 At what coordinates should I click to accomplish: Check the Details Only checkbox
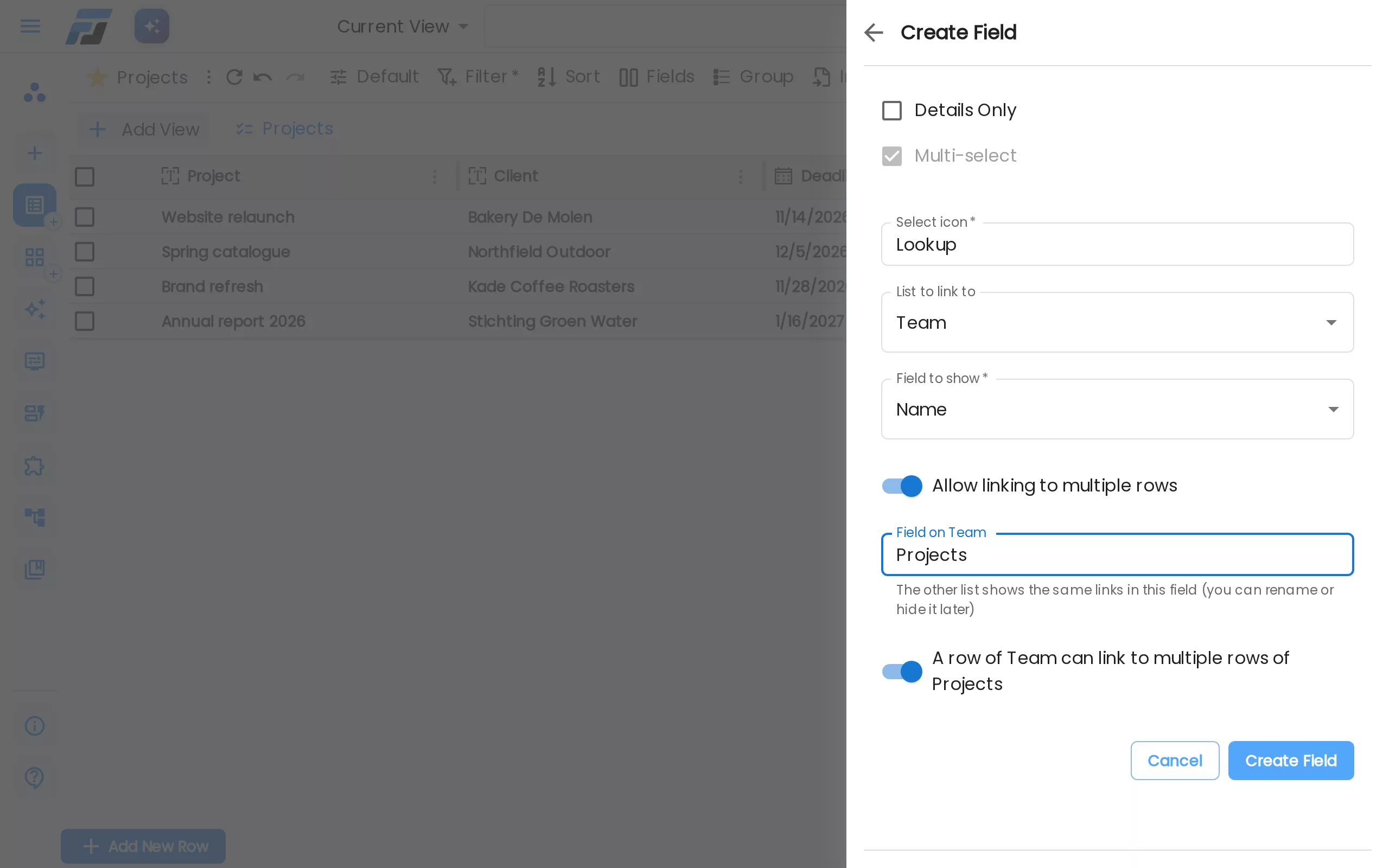point(891,110)
